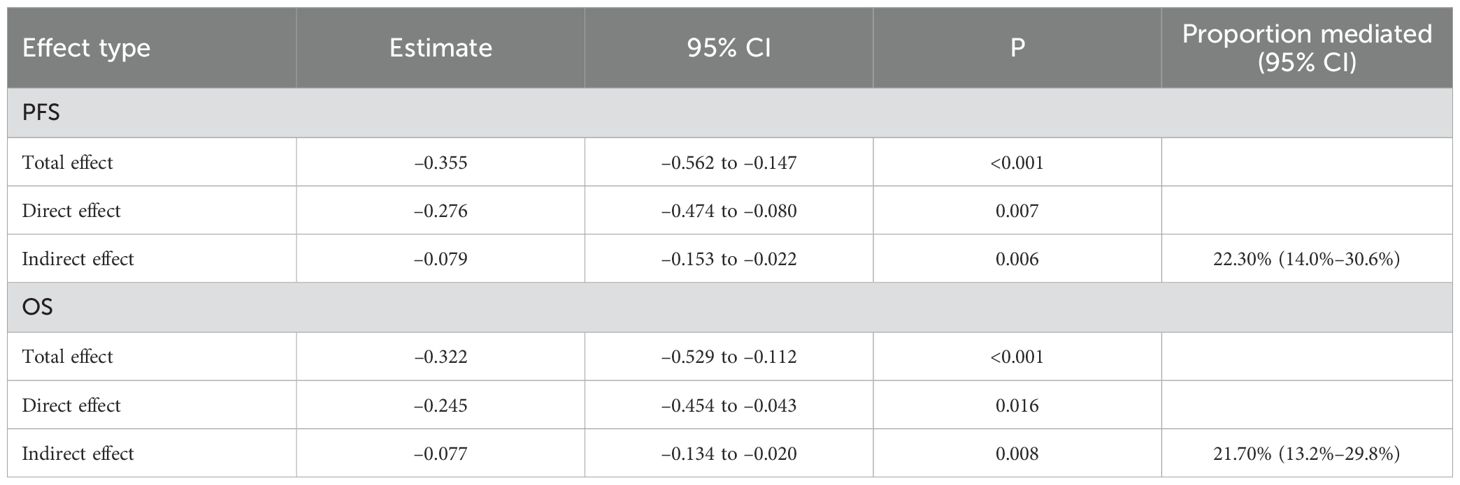
Task: Click the "P" column header
Action: click(1017, 48)
